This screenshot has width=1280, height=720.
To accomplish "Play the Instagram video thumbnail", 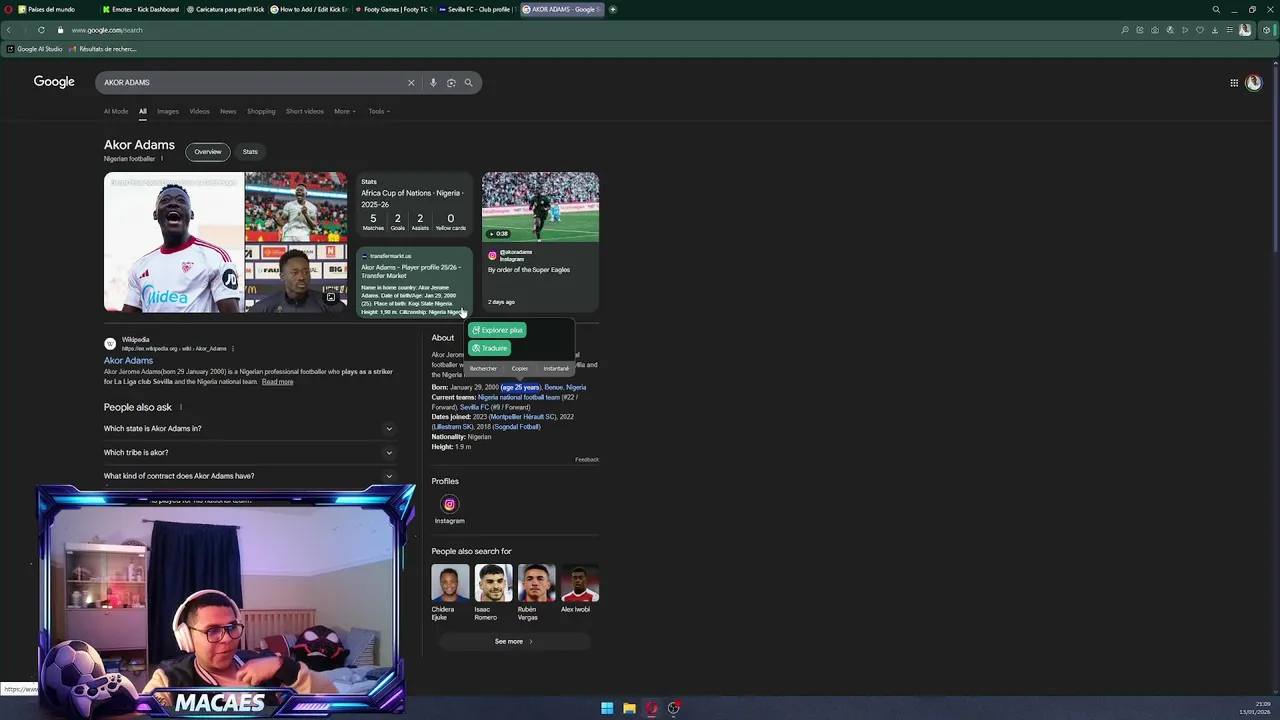I will point(540,207).
